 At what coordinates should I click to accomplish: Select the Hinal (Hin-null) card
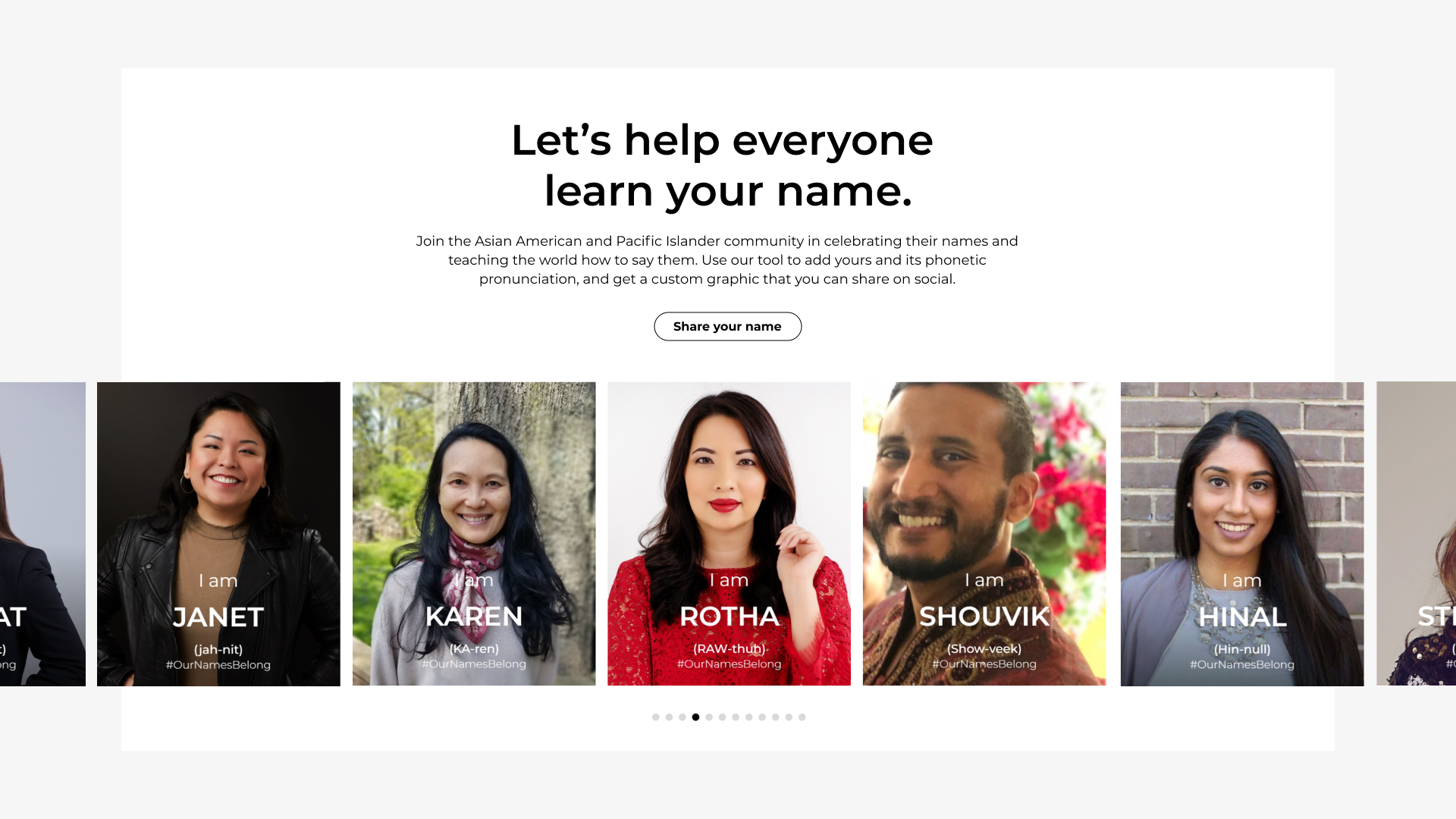click(1242, 534)
